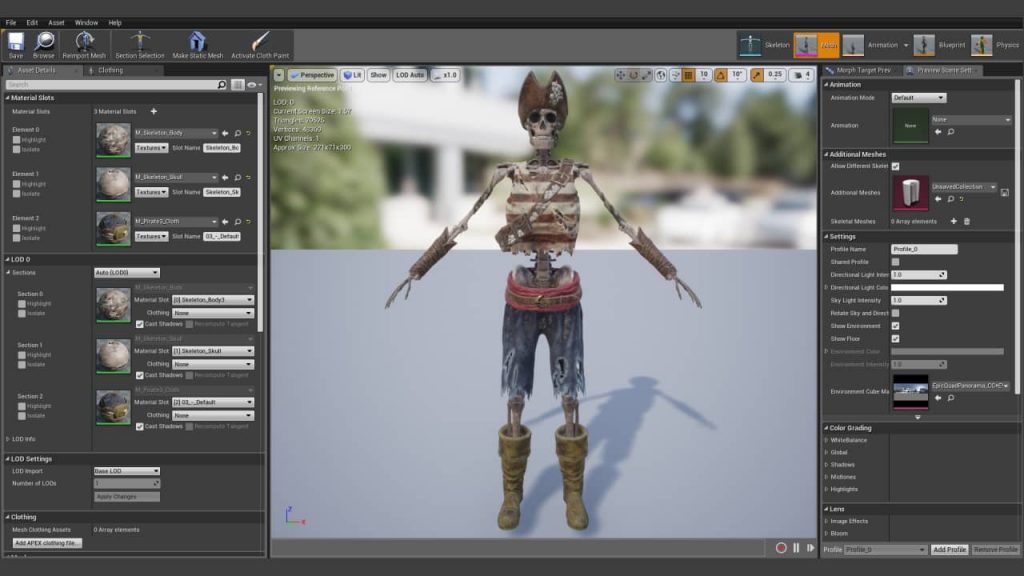1024x576 pixels.
Task: Activate the Cloth Paint tool
Action: pyautogui.click(x=260, y=45)
